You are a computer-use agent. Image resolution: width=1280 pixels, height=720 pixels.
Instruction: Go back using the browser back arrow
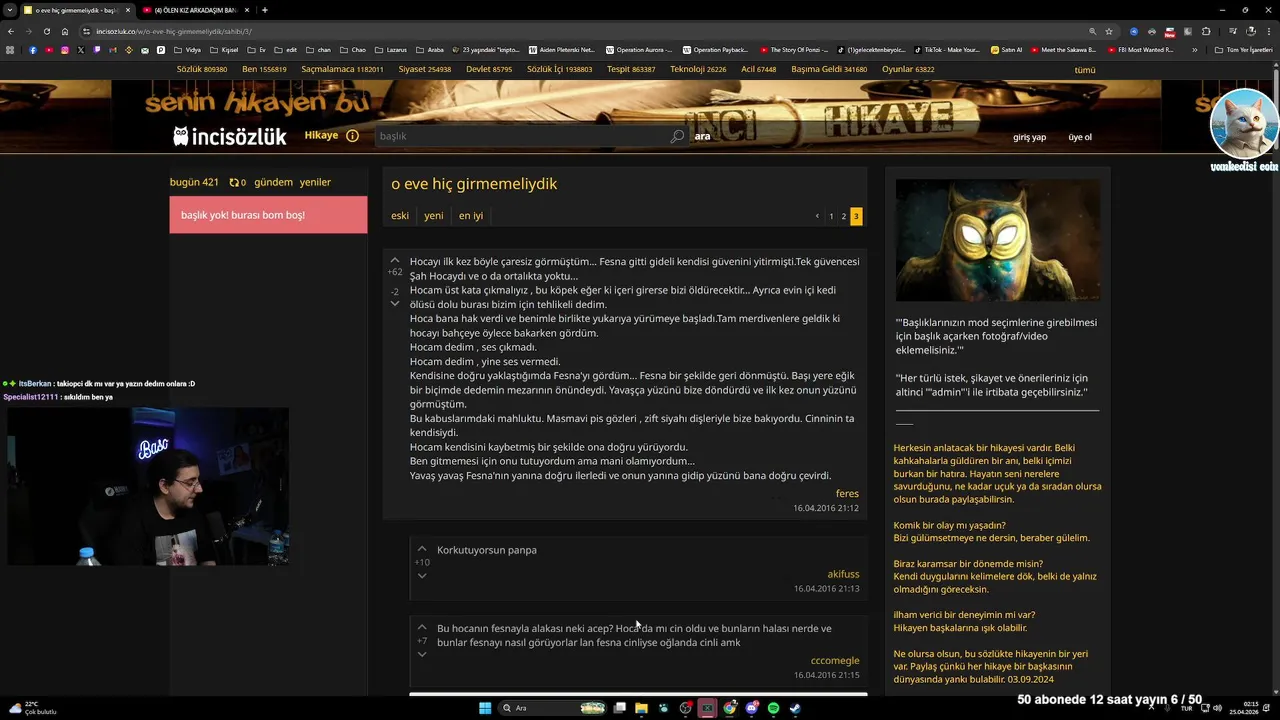[10, 31]
